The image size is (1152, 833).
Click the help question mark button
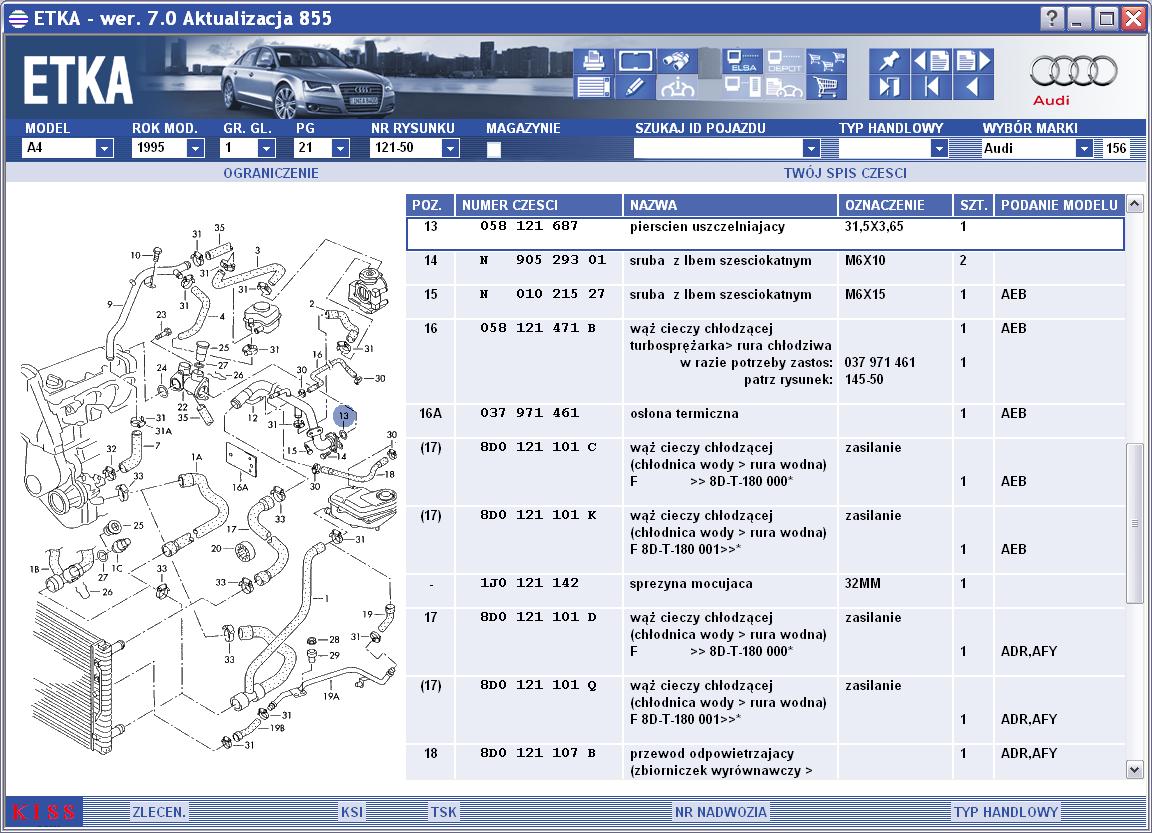(x=1051, y=18)
